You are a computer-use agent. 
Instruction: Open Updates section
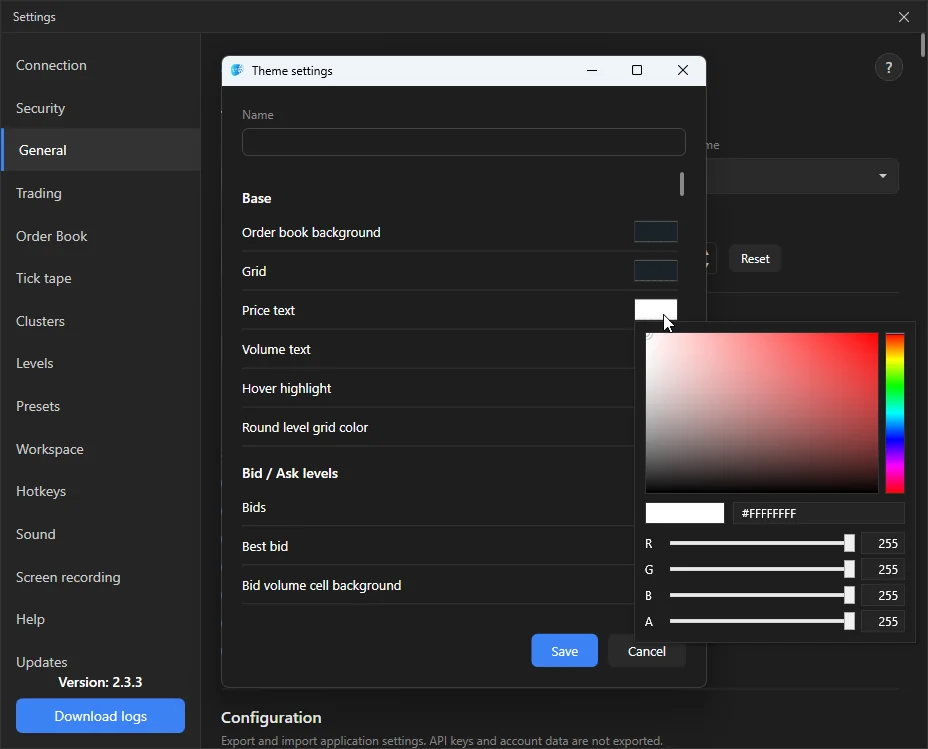[x=41, y=662]
